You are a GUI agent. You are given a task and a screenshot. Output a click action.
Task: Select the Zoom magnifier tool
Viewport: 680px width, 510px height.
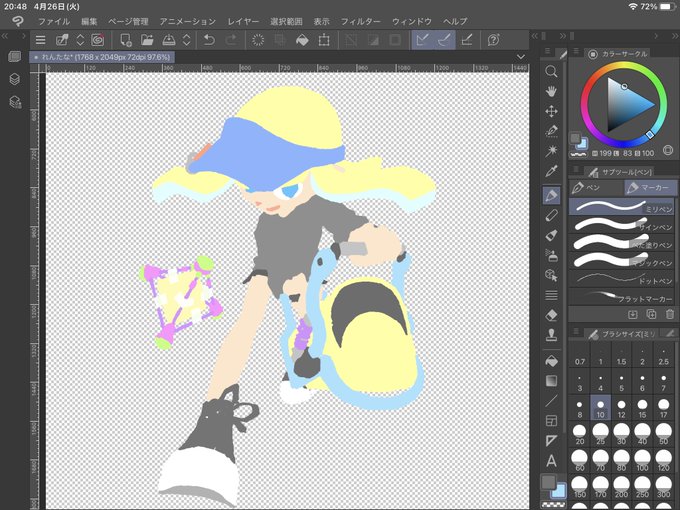coord(551,72)
